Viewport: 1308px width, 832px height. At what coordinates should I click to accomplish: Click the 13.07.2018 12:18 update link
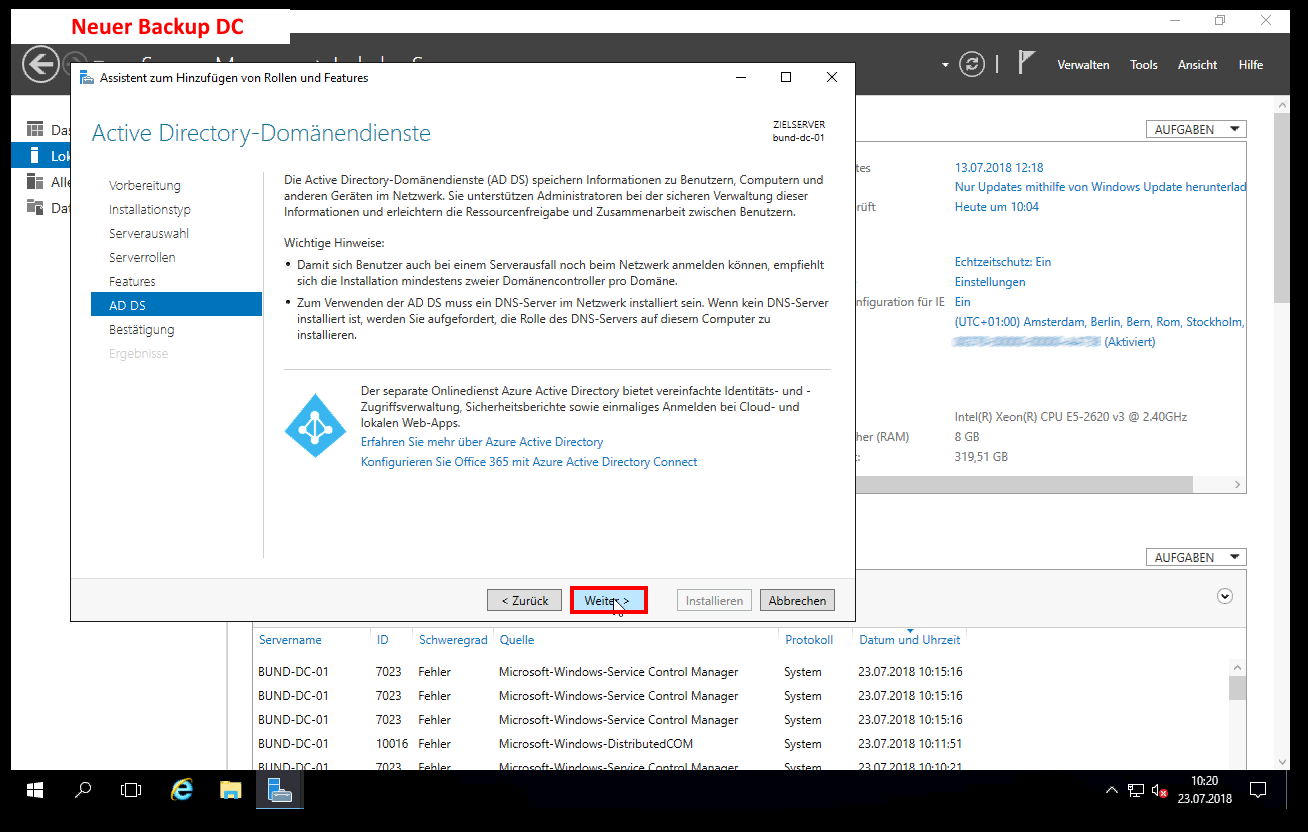click(x=999, y=168)
